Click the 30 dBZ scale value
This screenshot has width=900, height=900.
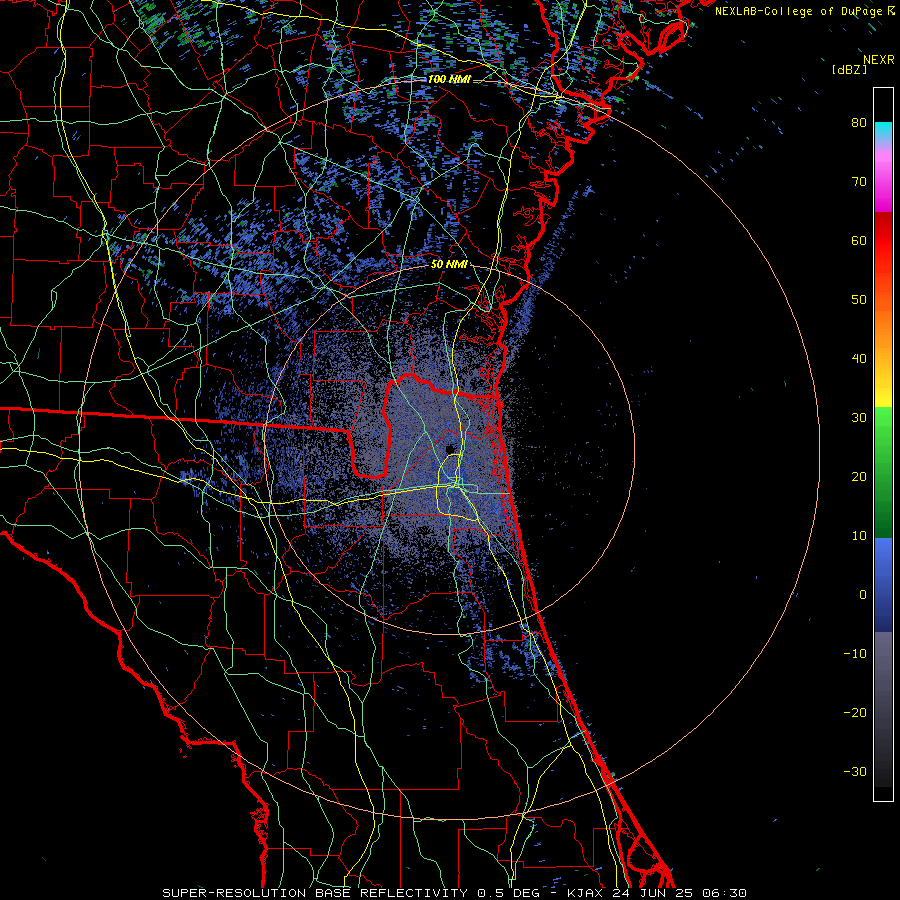(859, 418)
